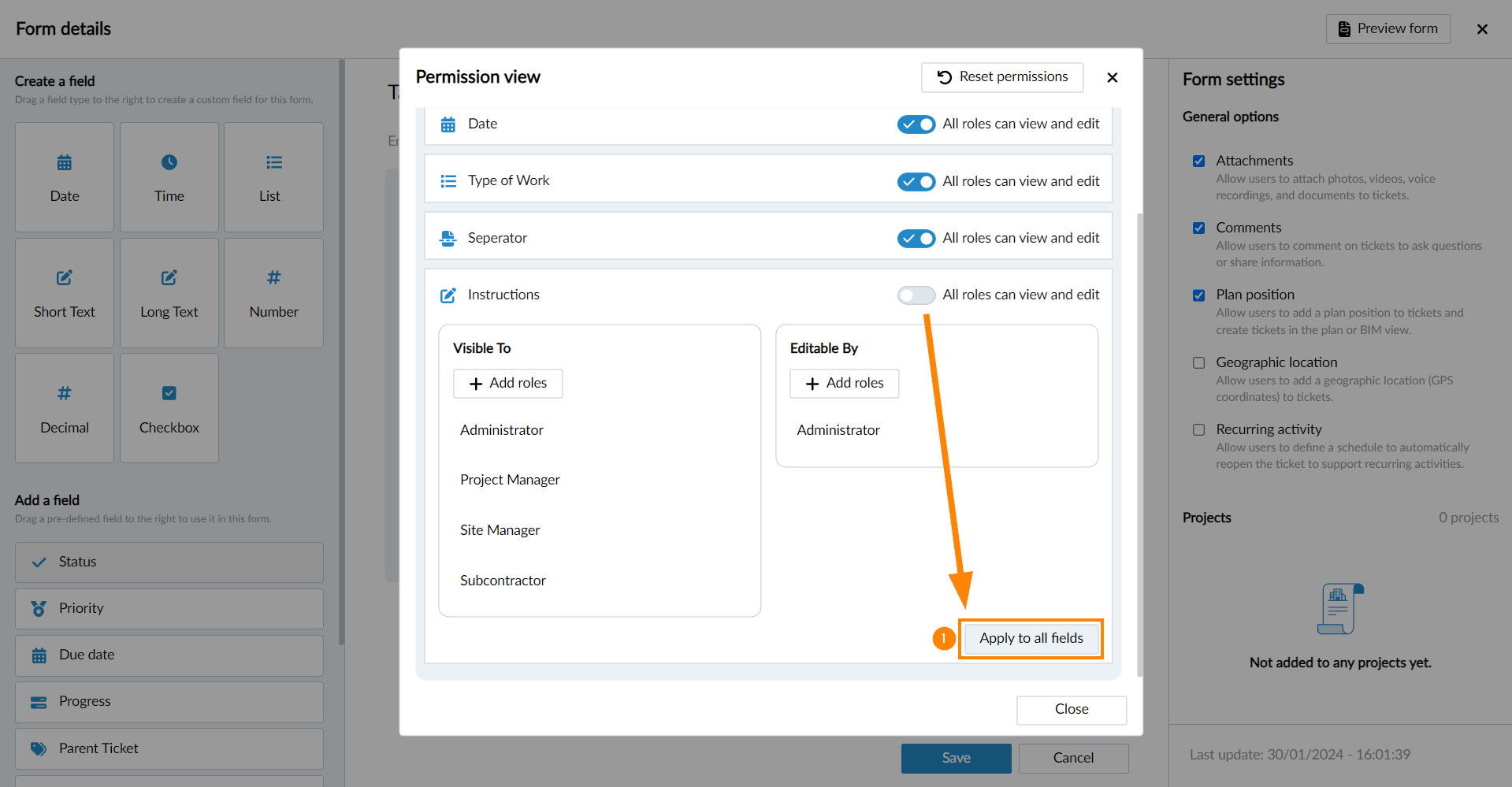This screenshot has height=787, width=1512.
Task: Choose the List field type icon
Action: [x=273, y=162]
